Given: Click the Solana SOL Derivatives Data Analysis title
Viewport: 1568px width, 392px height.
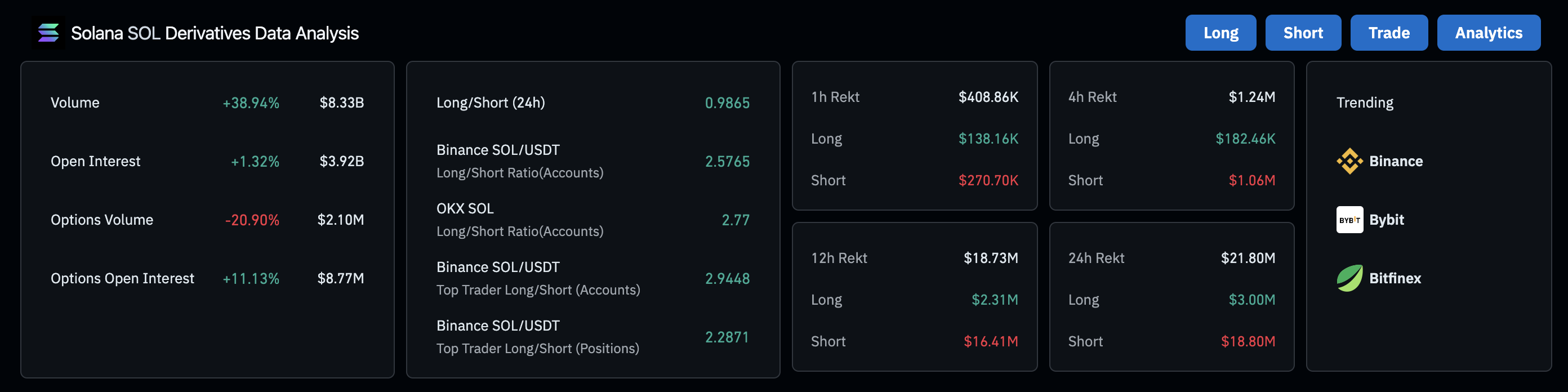Looking at the screenshot, I should (x=214, y=33).
